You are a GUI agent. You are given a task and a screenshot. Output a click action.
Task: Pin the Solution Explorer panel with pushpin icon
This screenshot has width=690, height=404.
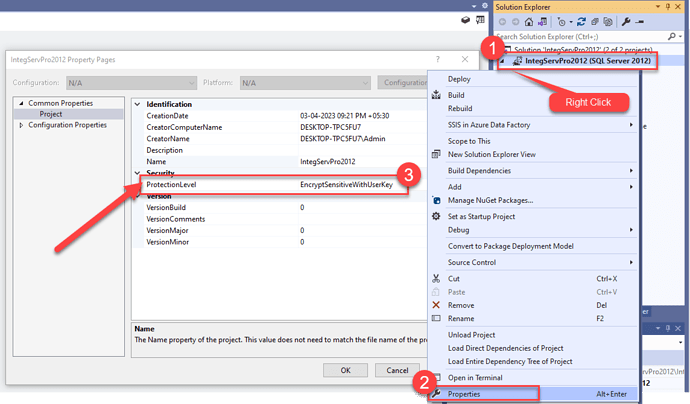click(x=670, y=5)
